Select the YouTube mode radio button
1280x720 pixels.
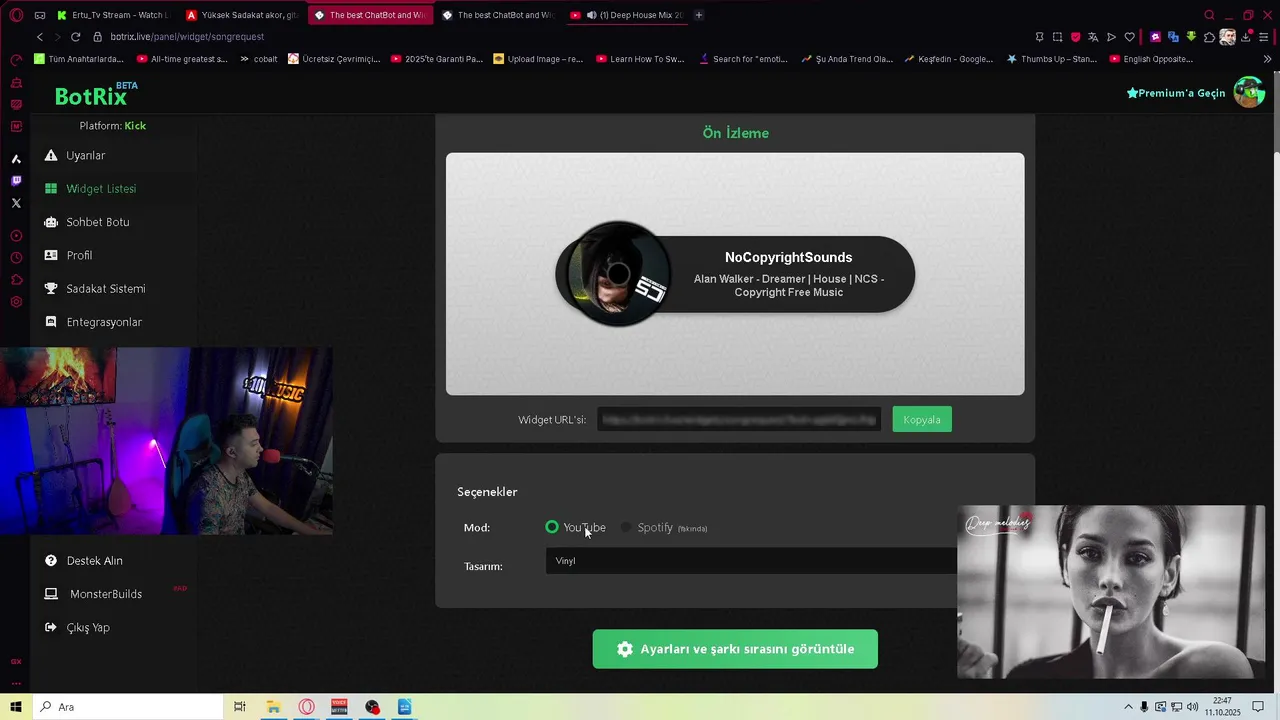point(552,527)
